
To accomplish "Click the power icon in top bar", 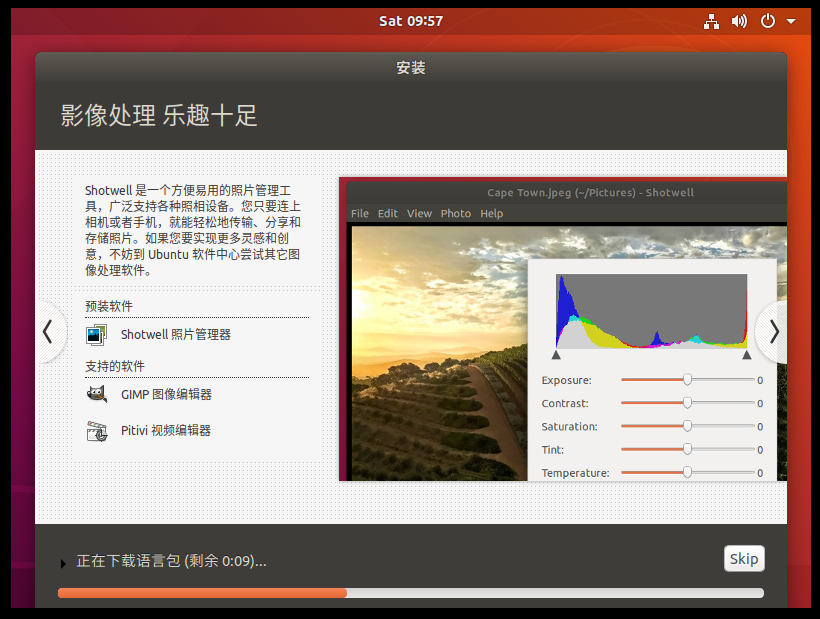I will pos(768,21).
